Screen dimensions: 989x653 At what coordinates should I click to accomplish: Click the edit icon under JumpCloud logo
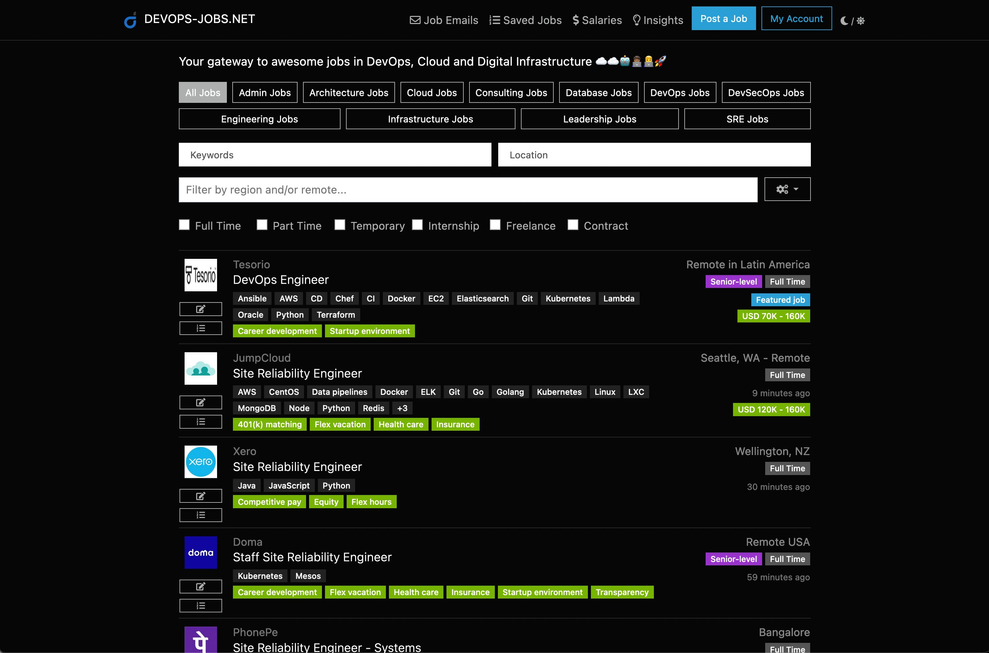(200, 402)
